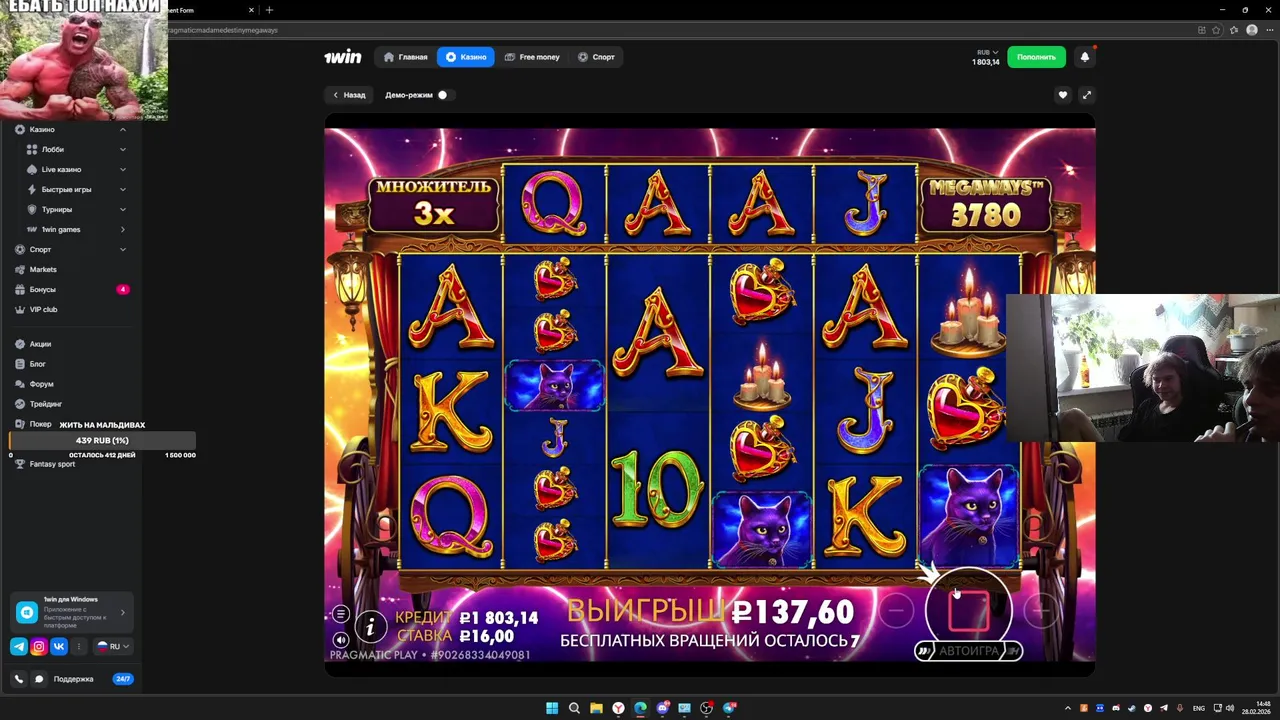Image resolution: width=1280 pixels, height=720 pixels.
Task: Select the Турниры shield icon
Action: pos(32,209)
